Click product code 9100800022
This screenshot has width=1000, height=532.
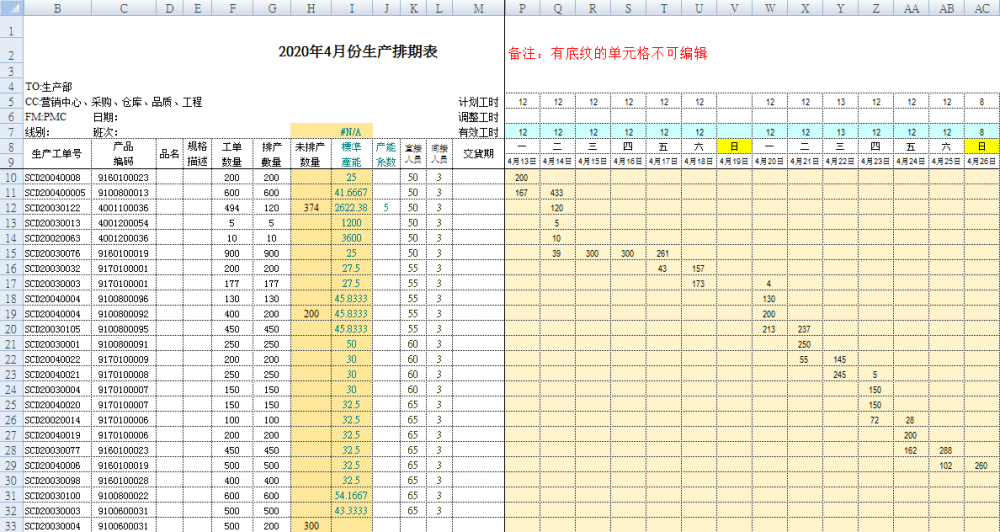[x=124, y=496]
